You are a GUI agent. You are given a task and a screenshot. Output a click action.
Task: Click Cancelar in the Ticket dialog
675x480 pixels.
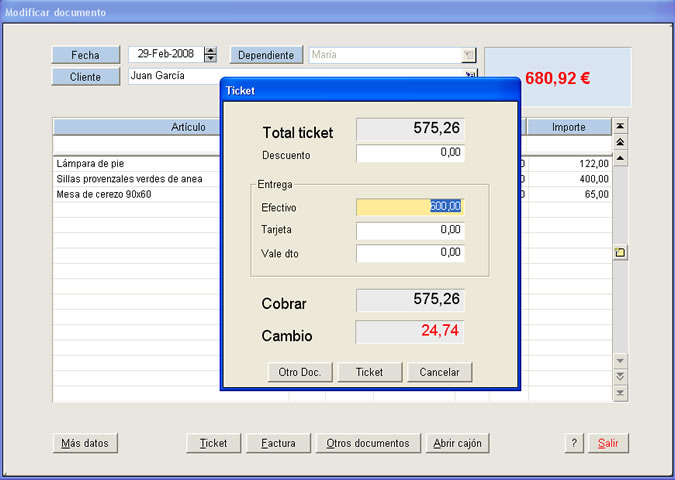coord(440,372)
